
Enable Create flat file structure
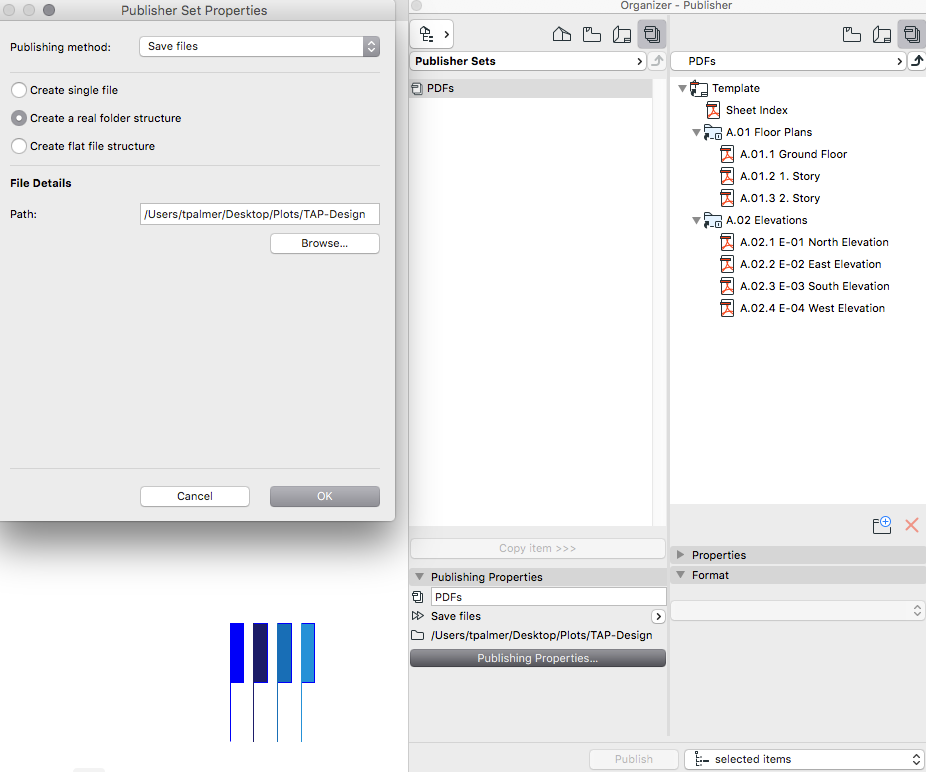pos(18,145)
